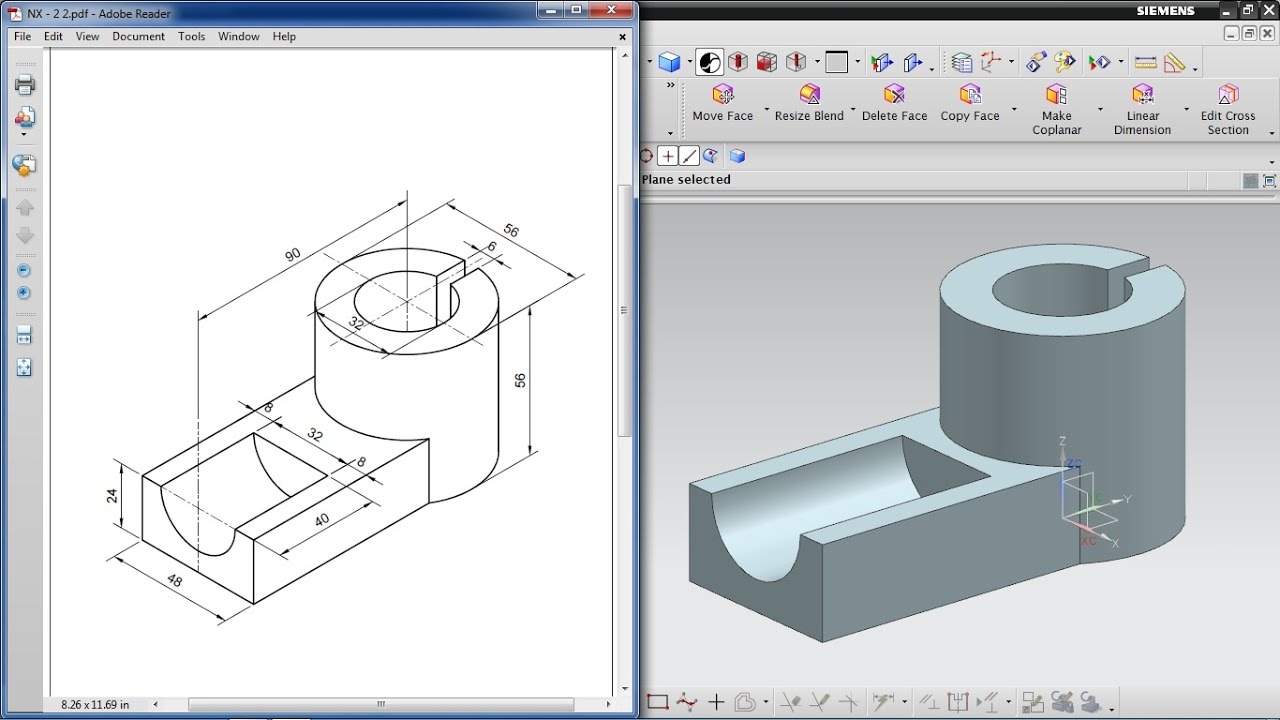Viewport: 1280px width, 720px height.
Task: Toggle the Point on Face snap option
Action: [x=711, y=156]
